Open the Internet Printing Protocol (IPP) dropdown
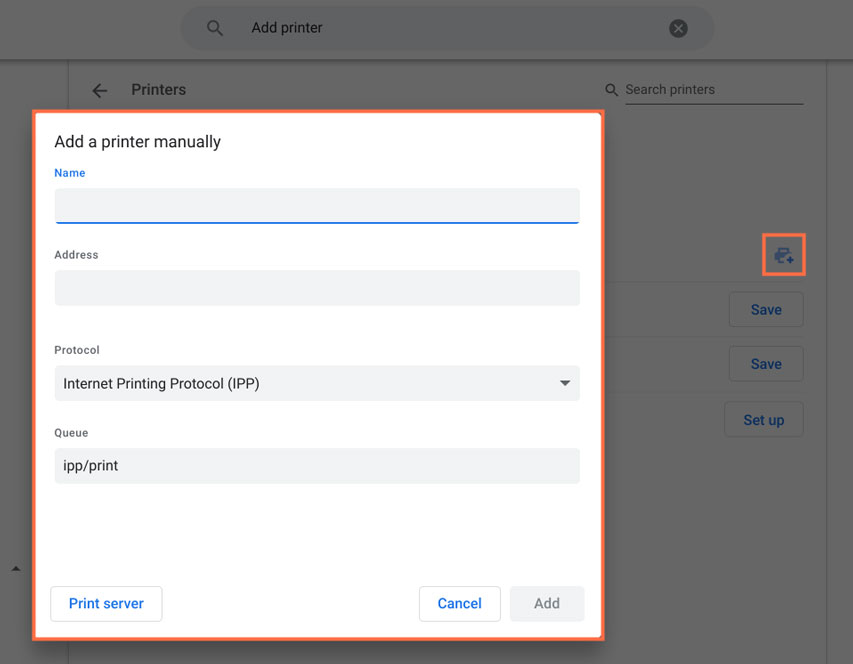853x664 pixels. [x=317, y=383]
